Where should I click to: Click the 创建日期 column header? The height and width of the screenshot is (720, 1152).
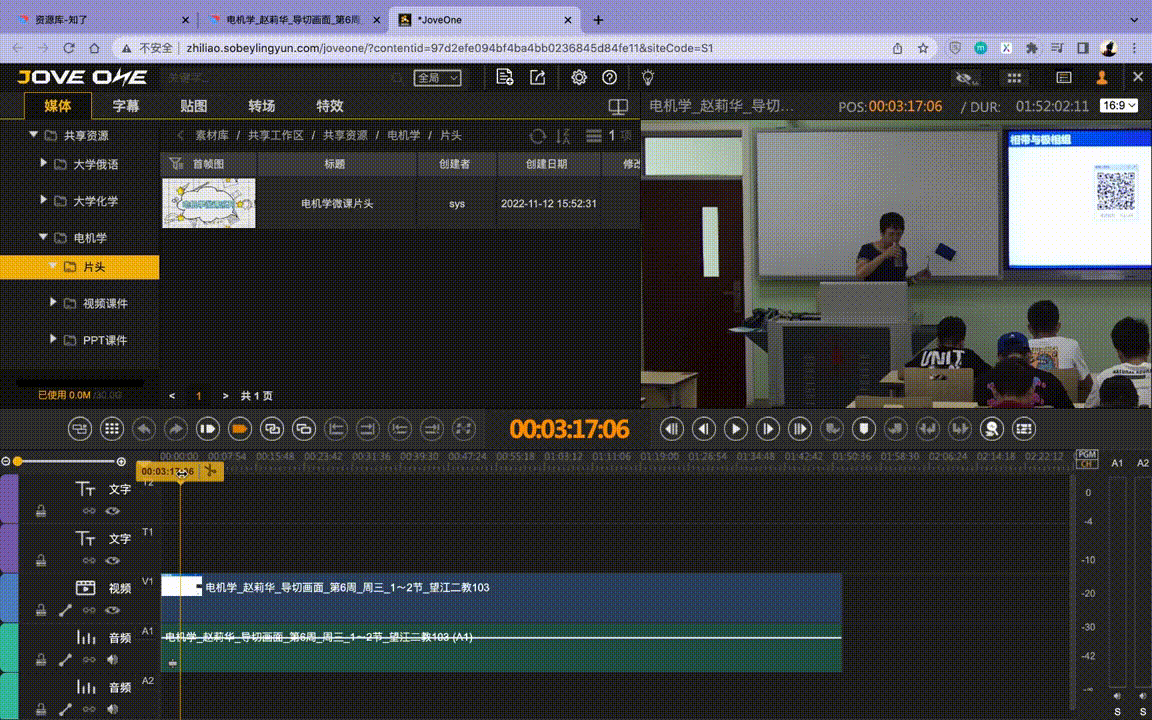click(546, 164)
